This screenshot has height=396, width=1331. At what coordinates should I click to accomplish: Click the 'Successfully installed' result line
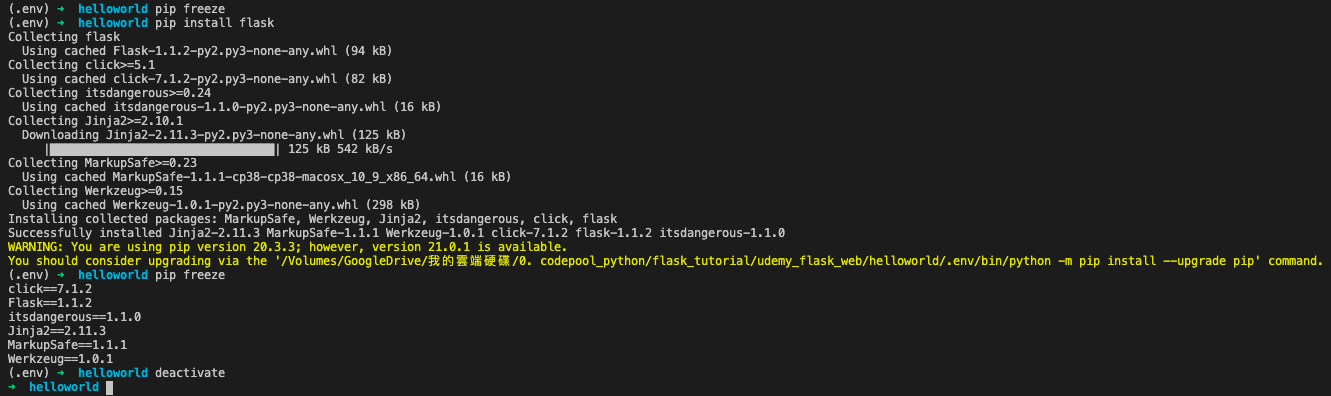point(396,233)
